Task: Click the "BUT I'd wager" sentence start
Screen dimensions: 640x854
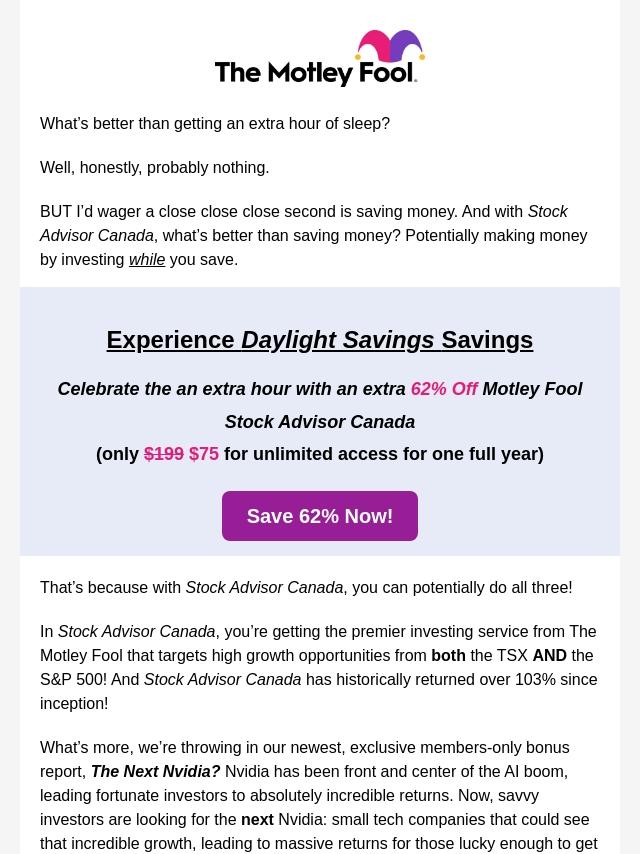Action: pyautogui.click(x=90, y=212)
